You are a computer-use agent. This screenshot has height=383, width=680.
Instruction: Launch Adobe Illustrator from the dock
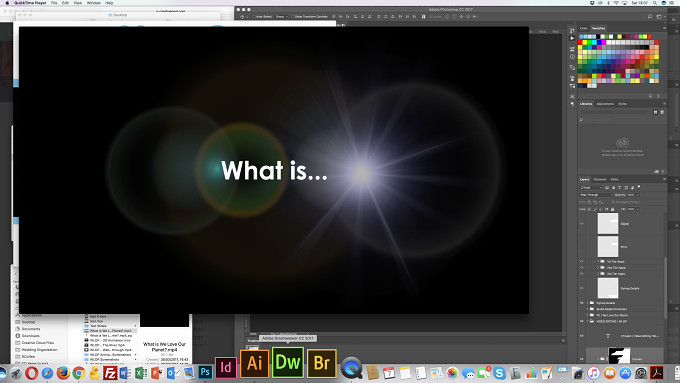(255, 363)
